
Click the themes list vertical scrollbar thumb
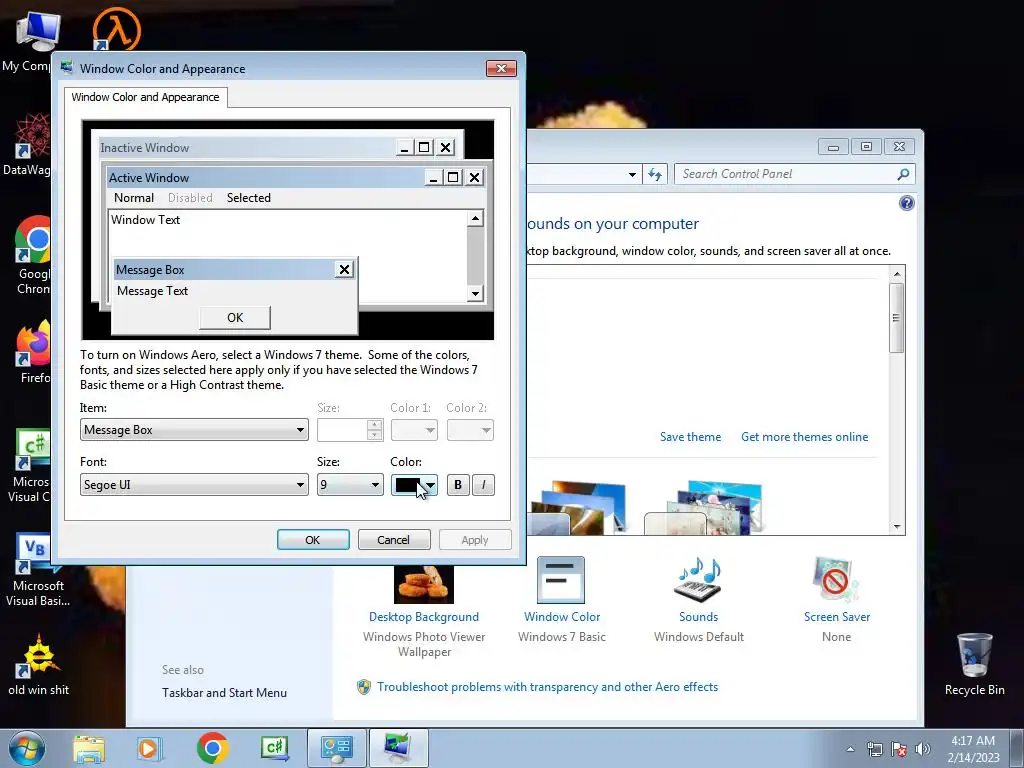[897, 318]
